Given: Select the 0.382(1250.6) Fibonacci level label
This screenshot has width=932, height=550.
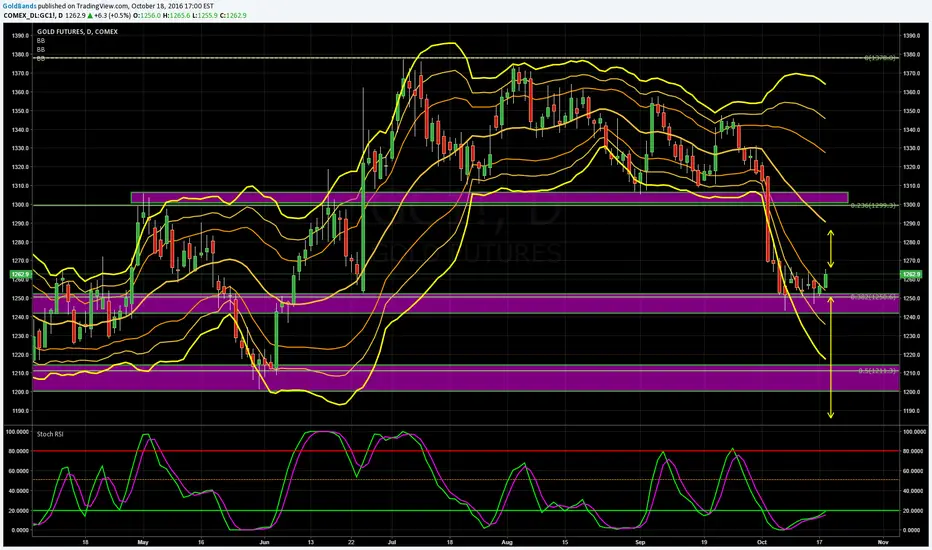Looking at the screenshot, I should (873, 297).
